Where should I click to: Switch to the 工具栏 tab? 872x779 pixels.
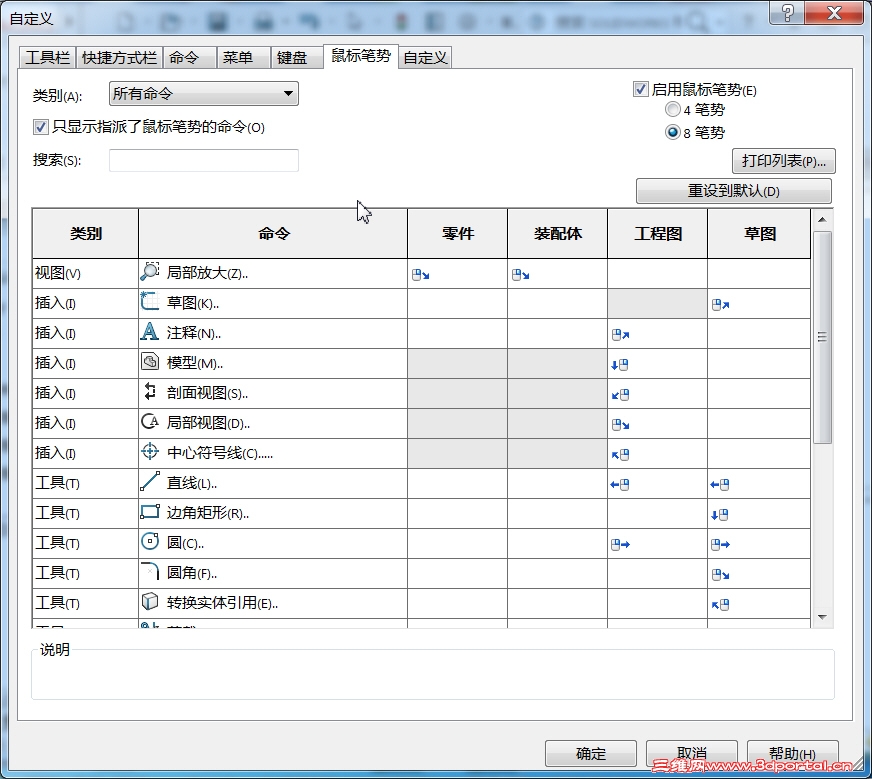click(47, 57)
